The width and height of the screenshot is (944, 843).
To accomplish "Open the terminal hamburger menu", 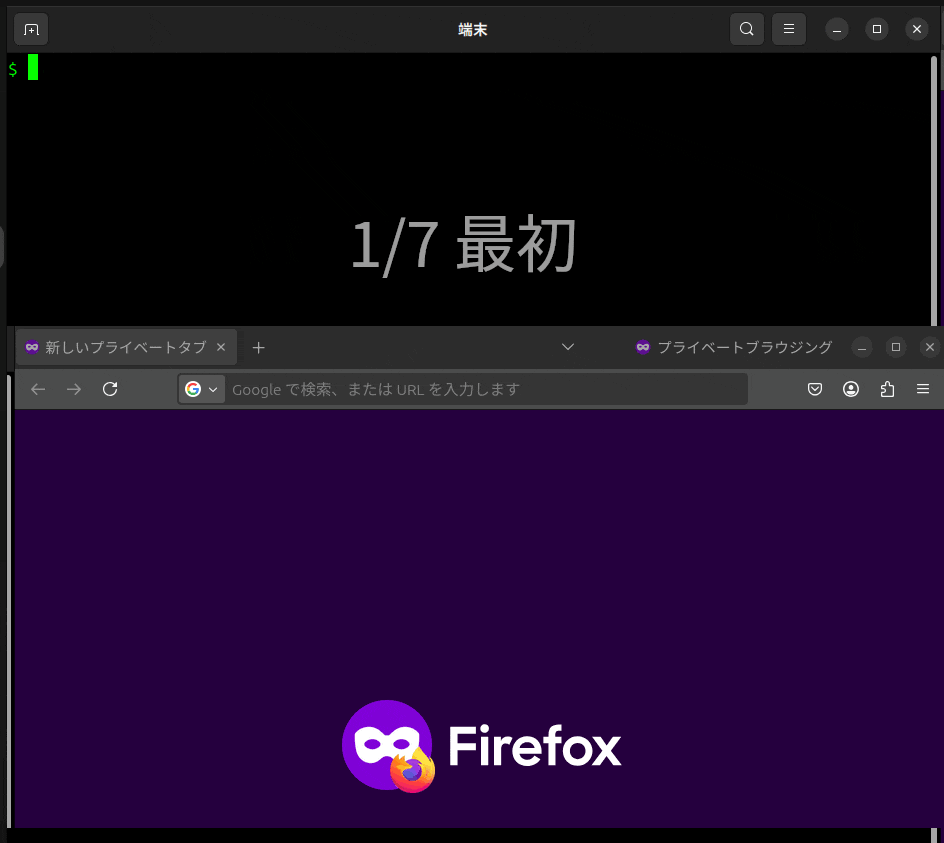I will click(789, 28).
